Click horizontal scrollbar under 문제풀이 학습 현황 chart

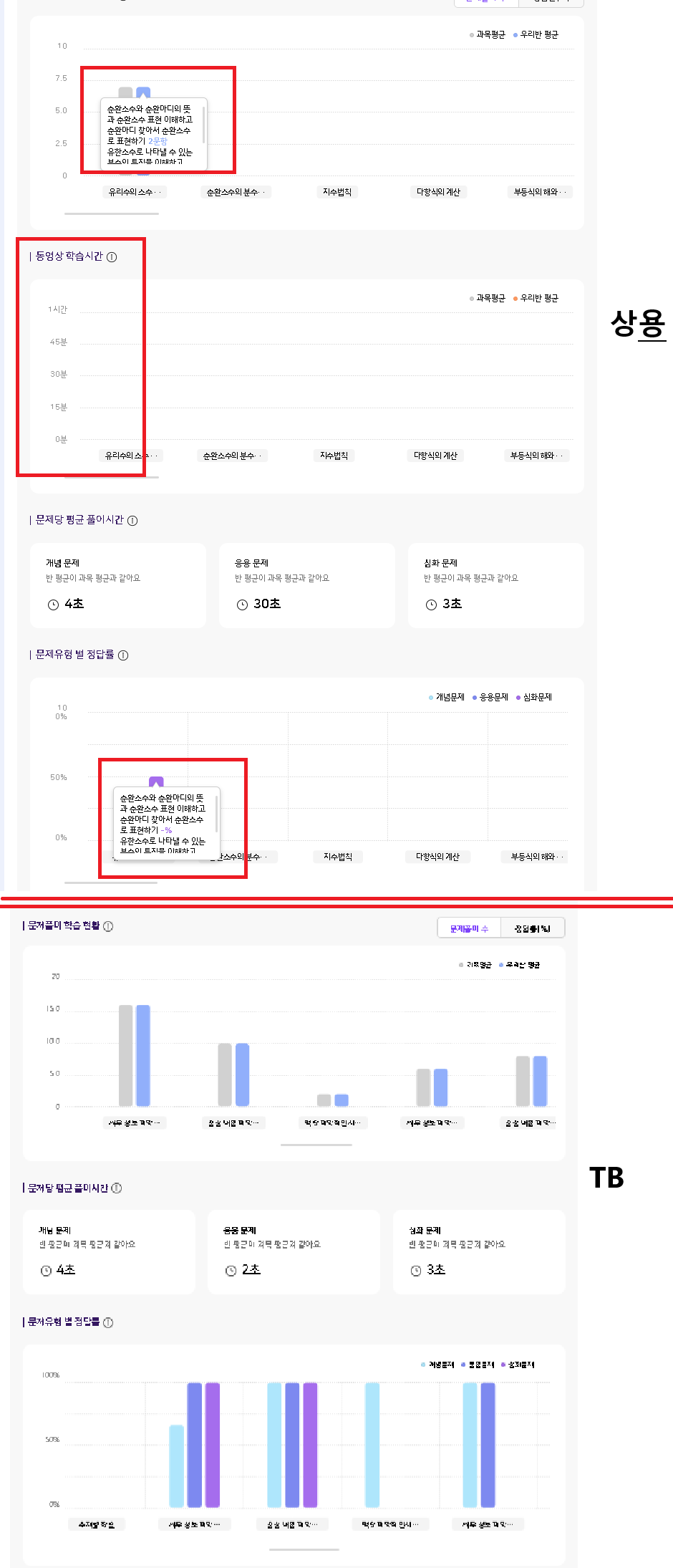316,1145
